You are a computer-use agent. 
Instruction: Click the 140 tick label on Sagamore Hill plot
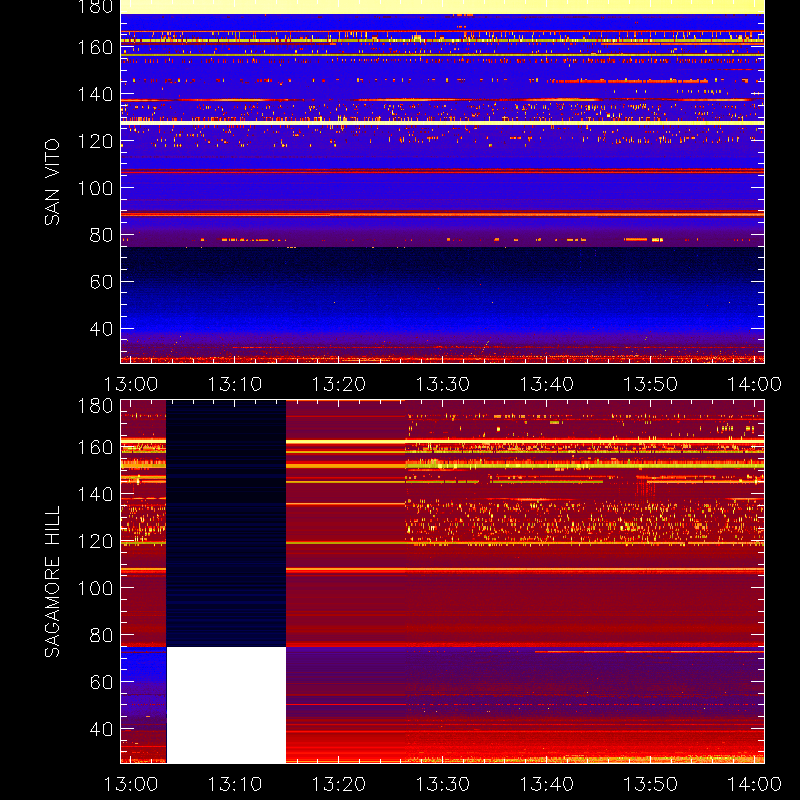coord(95,494)
